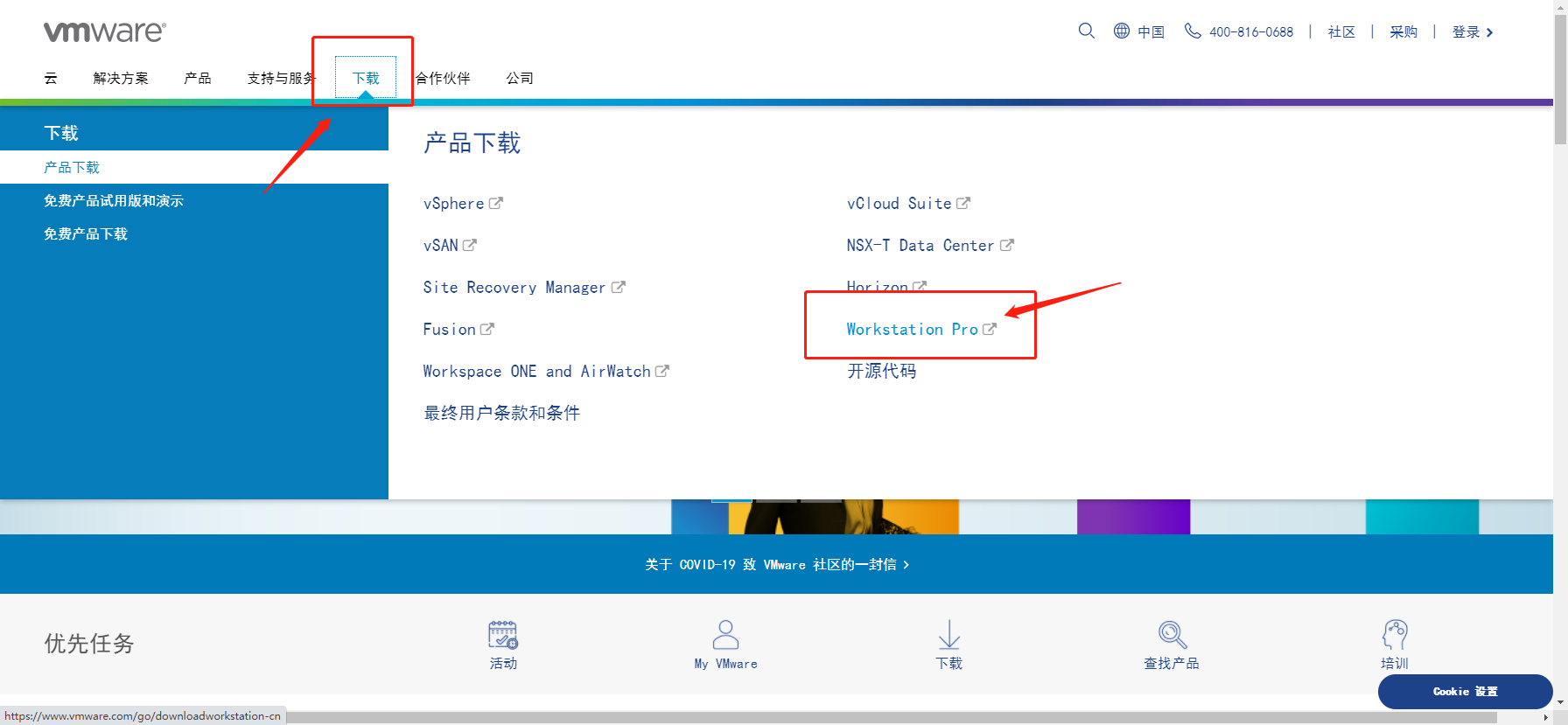Click external link icon beside NSX-T Data Center
1568x725 pixels.
[x=1007, y=245]
